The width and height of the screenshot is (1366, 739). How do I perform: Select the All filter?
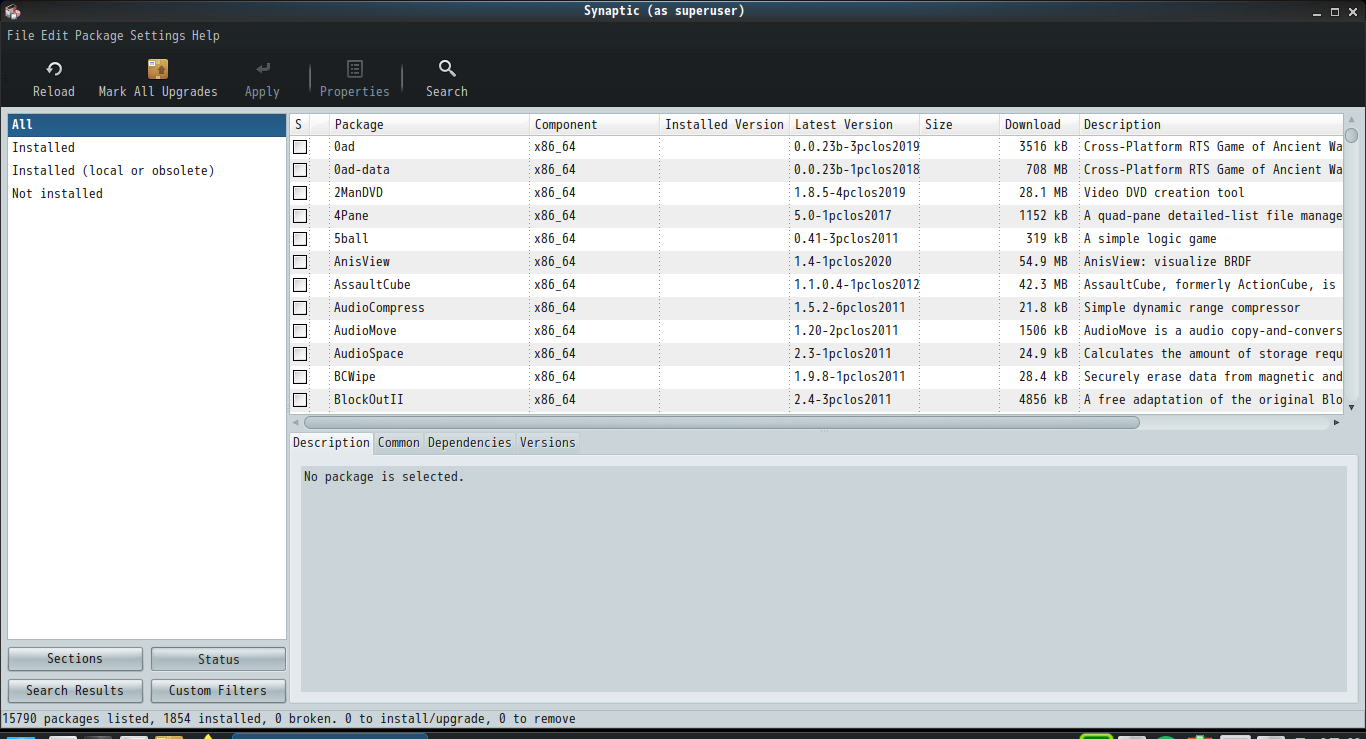click(147, 125)
